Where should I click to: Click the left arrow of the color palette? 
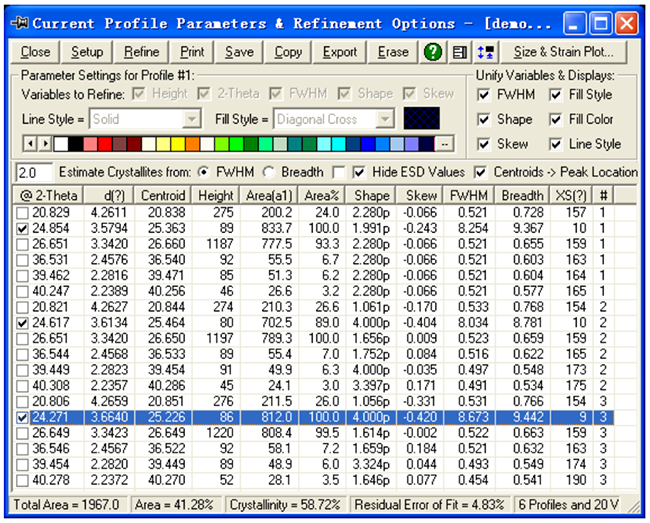[30, 144]
